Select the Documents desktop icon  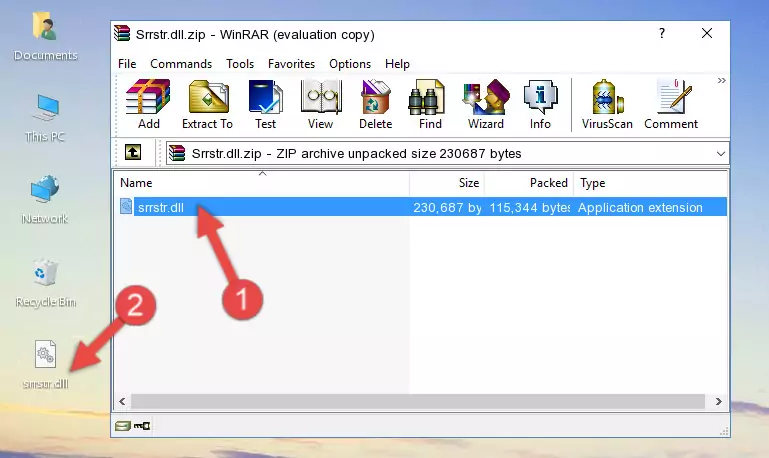click(45, 37)
